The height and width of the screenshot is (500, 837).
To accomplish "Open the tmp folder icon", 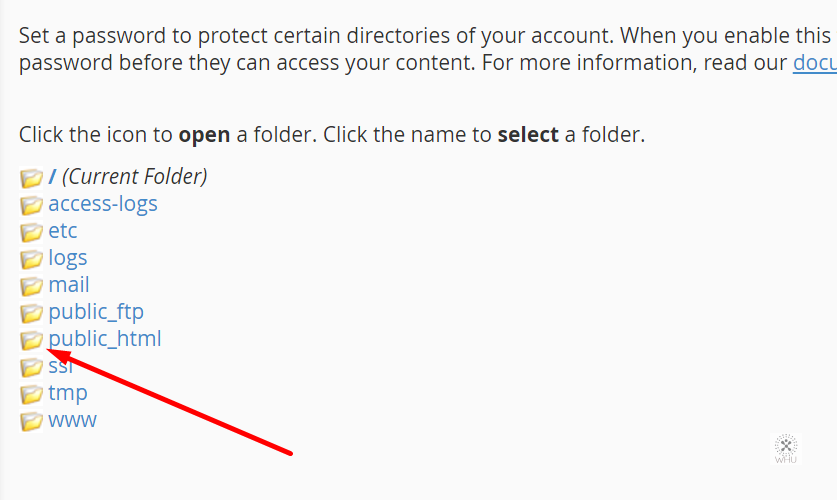I will [31, 394].
